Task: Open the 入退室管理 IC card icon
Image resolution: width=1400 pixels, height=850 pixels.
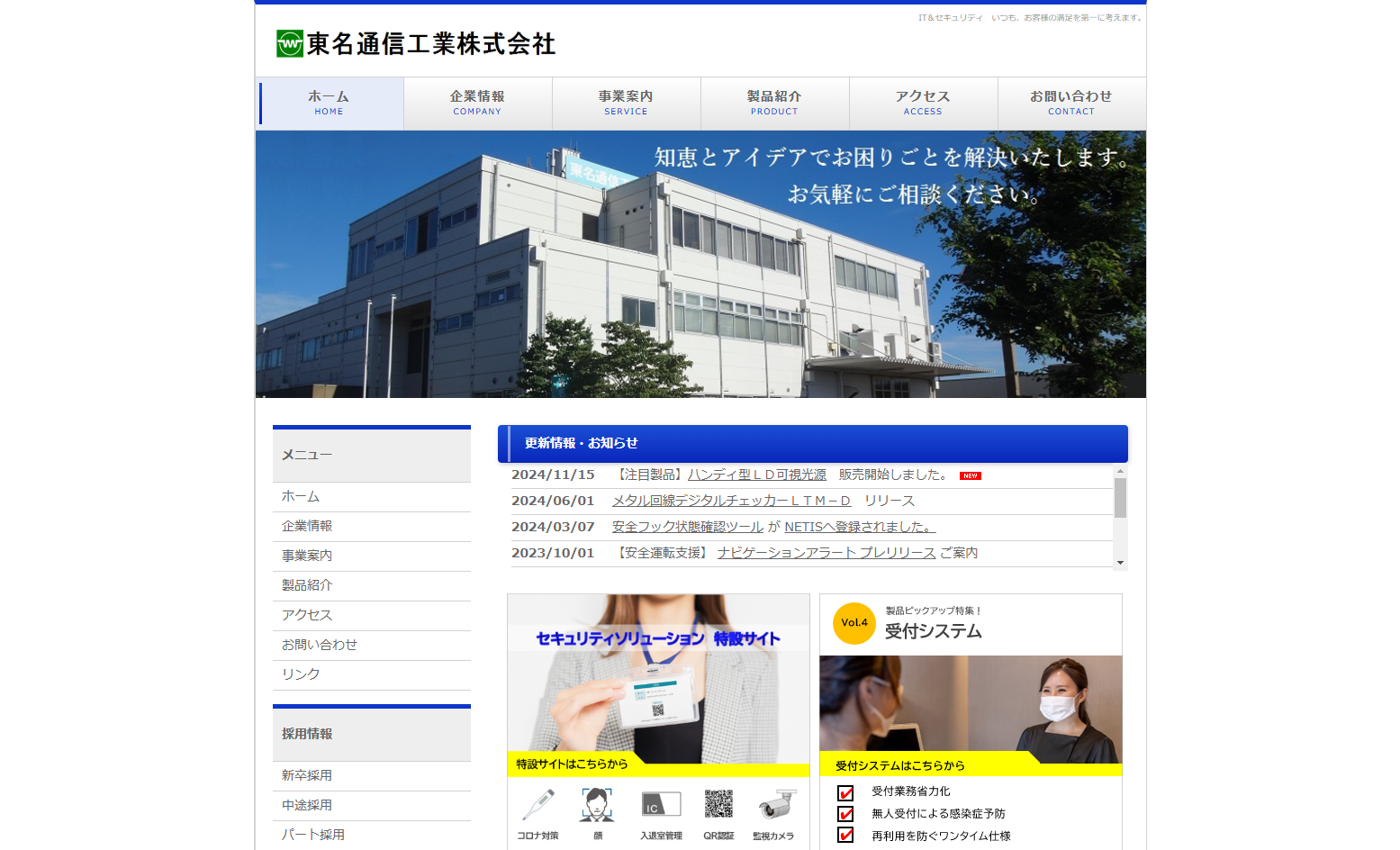Action: pos(661,804)
